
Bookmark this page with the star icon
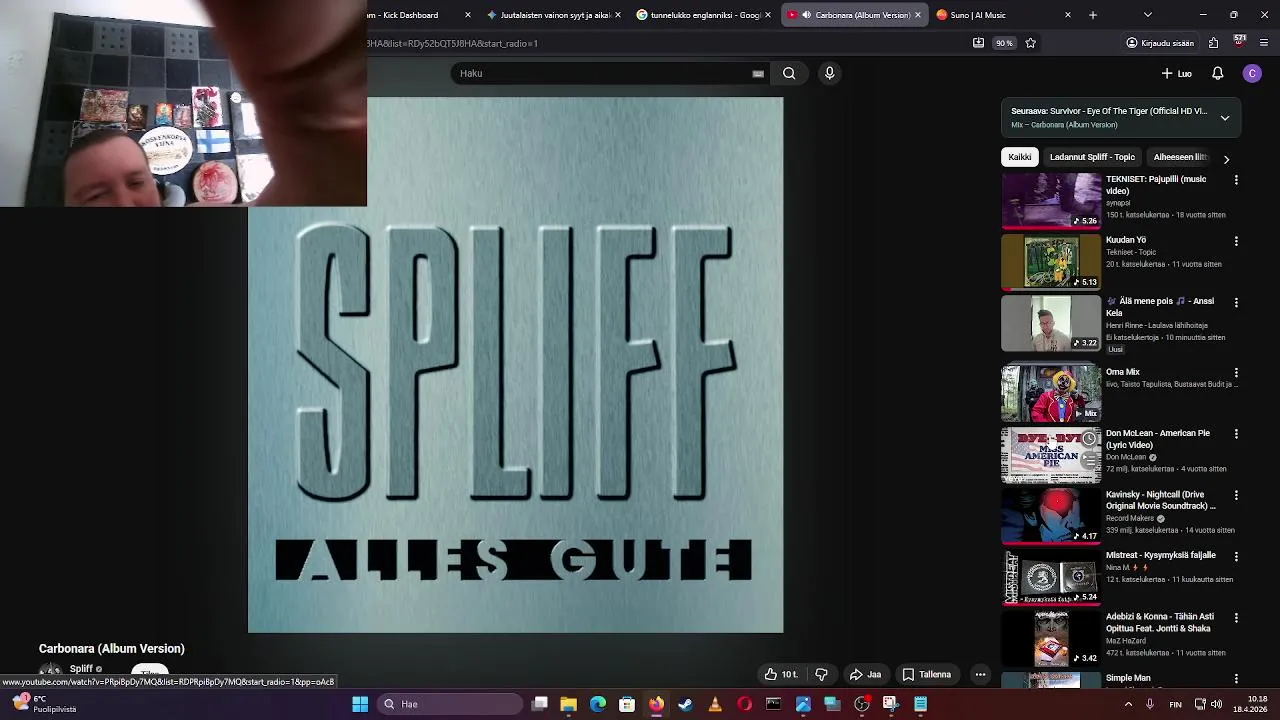1030,43
